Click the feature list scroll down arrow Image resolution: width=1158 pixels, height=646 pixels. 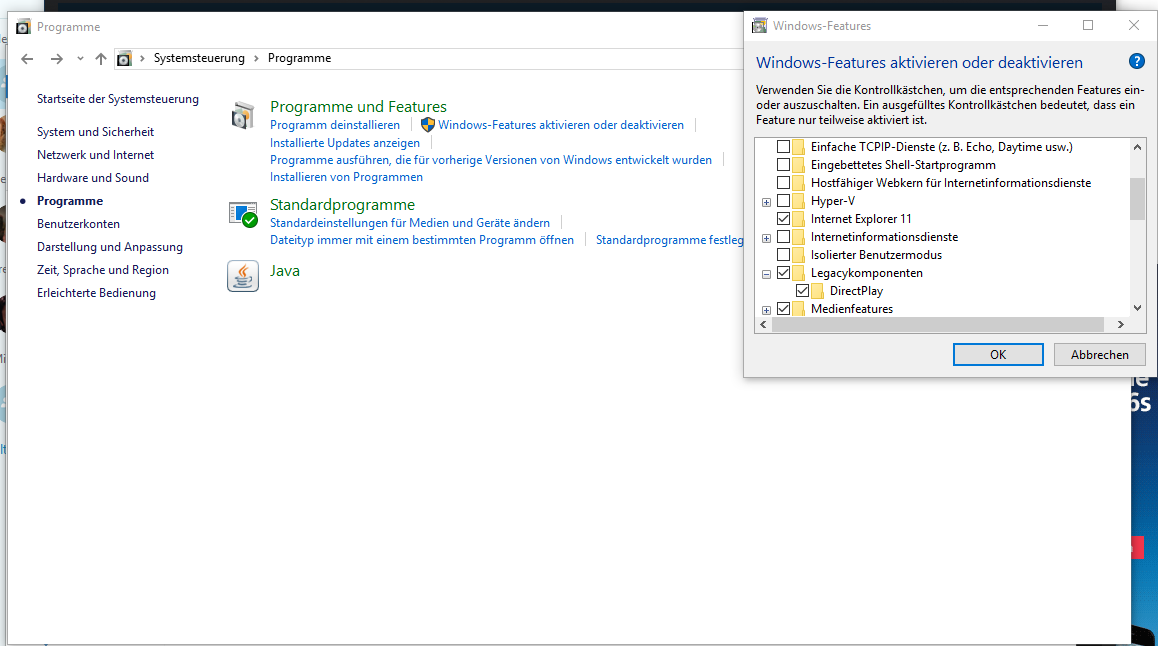1137,308
